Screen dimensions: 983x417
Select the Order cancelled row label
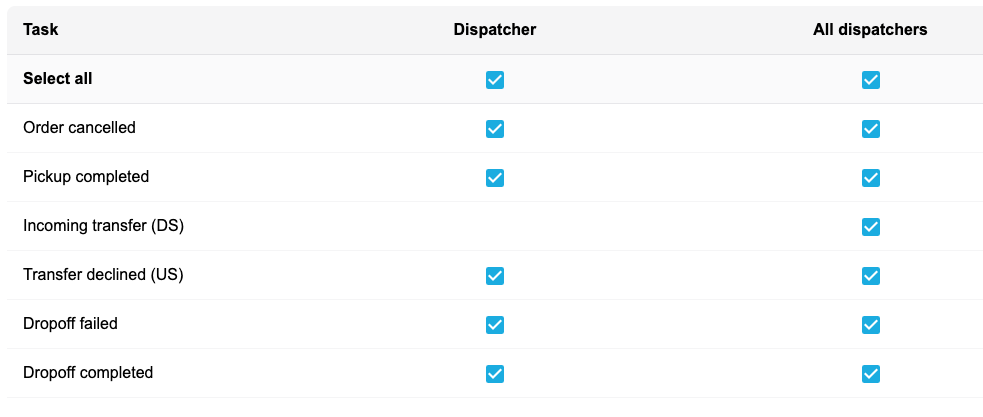coord(80,127)
